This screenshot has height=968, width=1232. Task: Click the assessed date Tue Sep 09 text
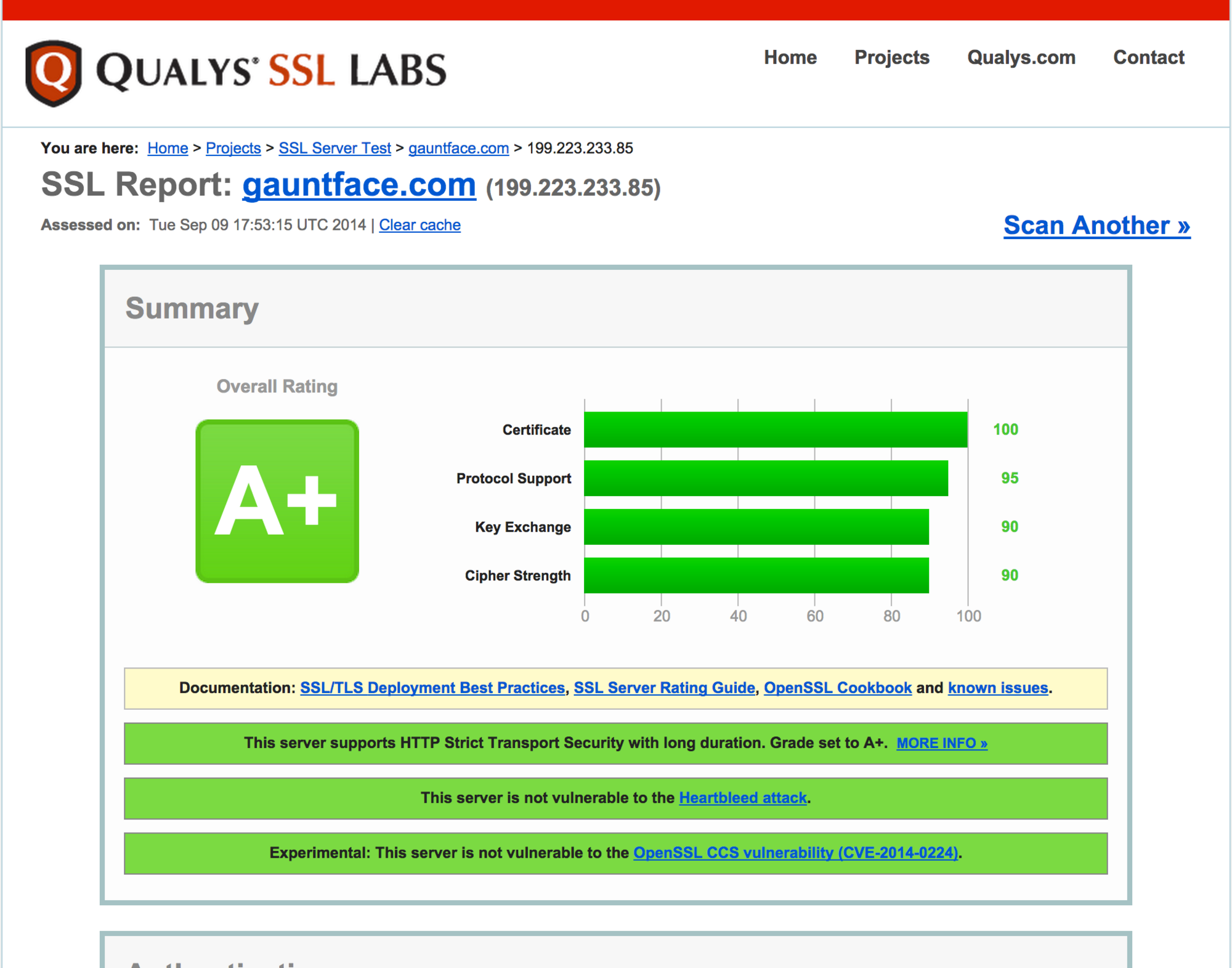tap(257, 225)
